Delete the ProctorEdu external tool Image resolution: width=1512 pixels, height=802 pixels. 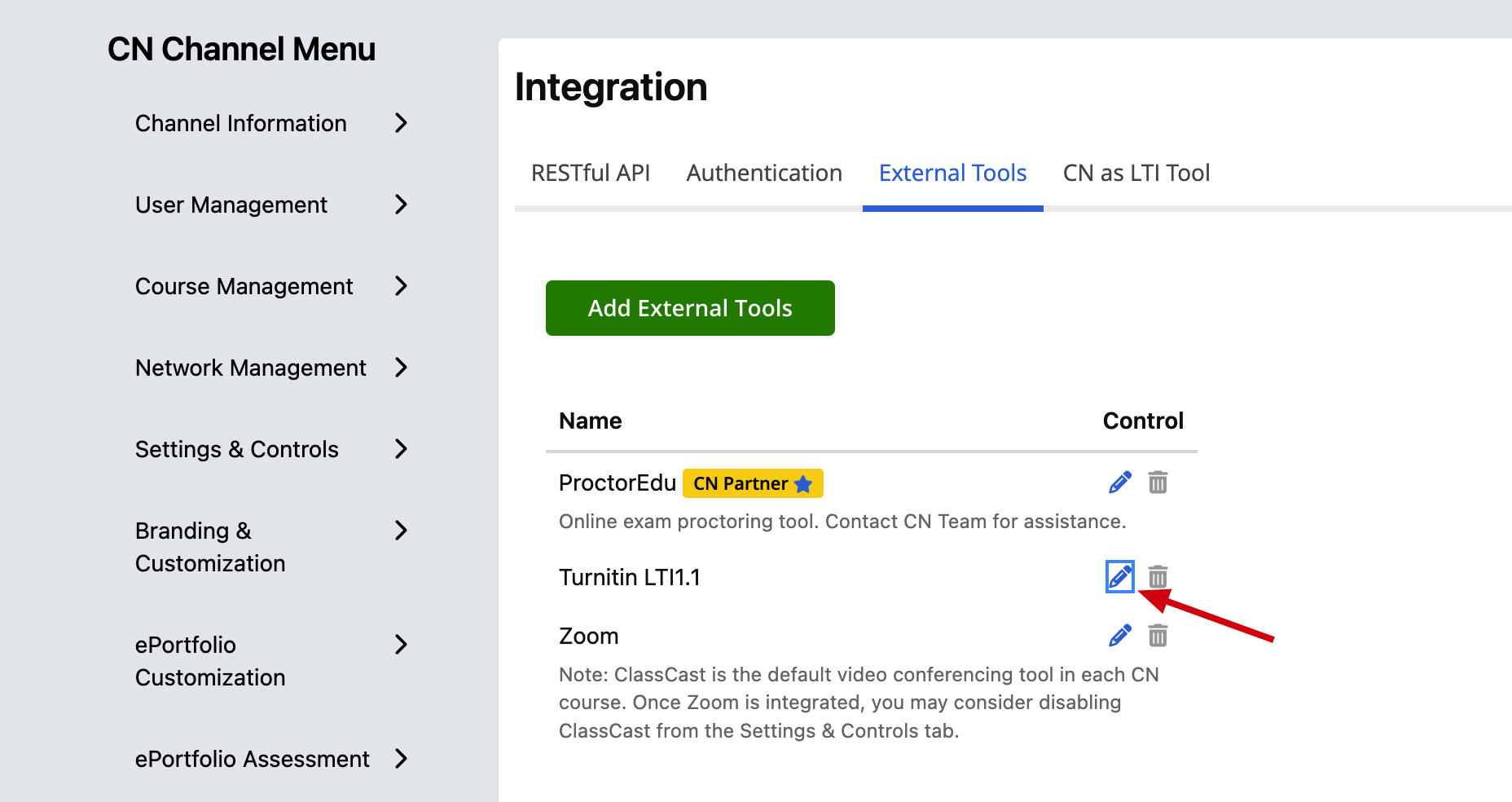pyautogui.click(x=1158, y=482)
